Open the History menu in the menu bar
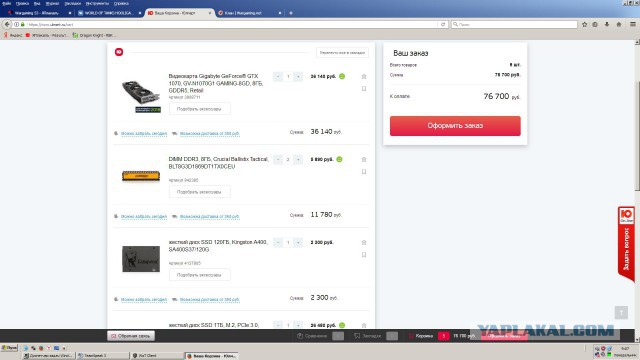640x360 pixels. pyautogui.click(x=52, y=3)
